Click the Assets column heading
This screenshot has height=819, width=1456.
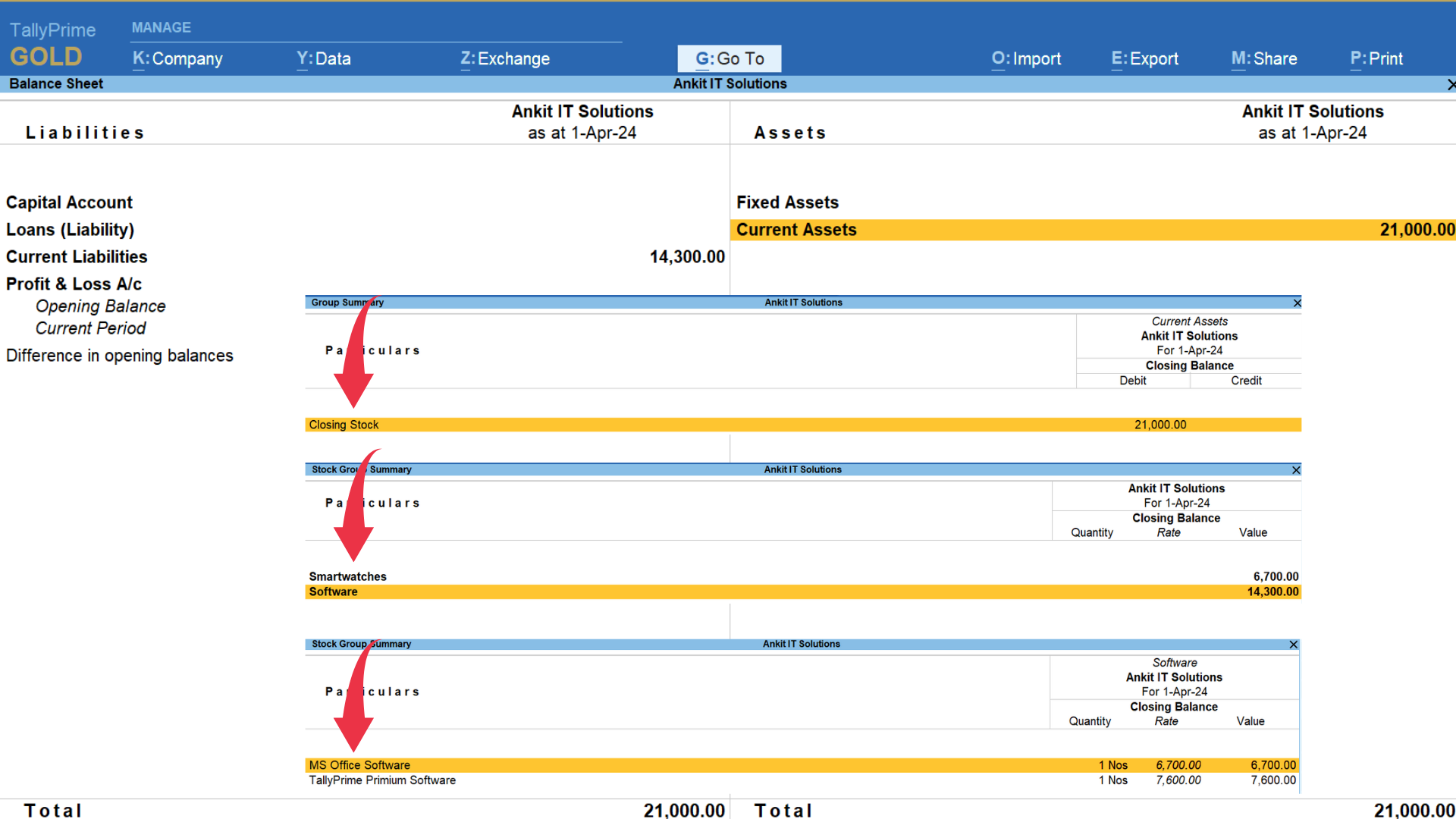coord(789,133)
